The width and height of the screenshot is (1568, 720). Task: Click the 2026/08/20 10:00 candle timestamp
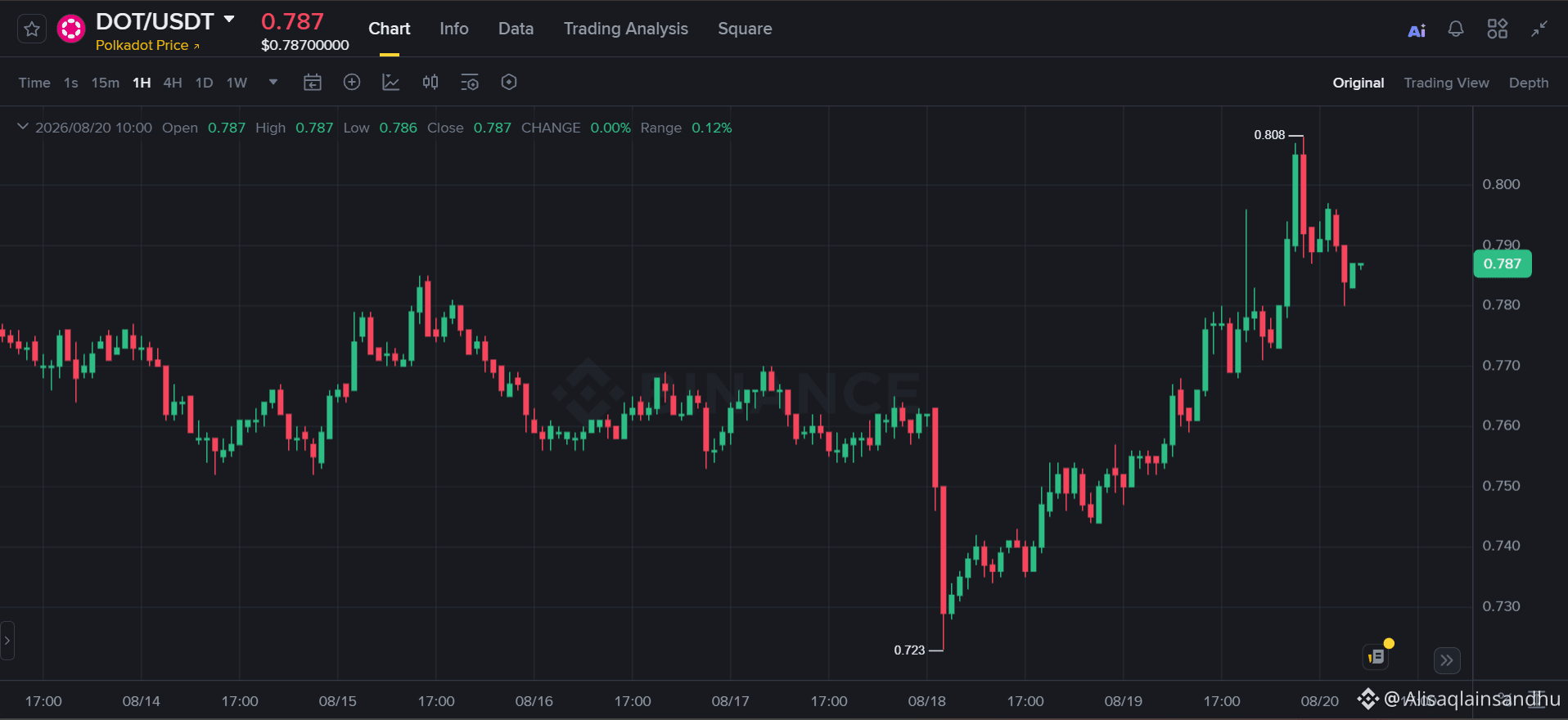pos(93,128)
